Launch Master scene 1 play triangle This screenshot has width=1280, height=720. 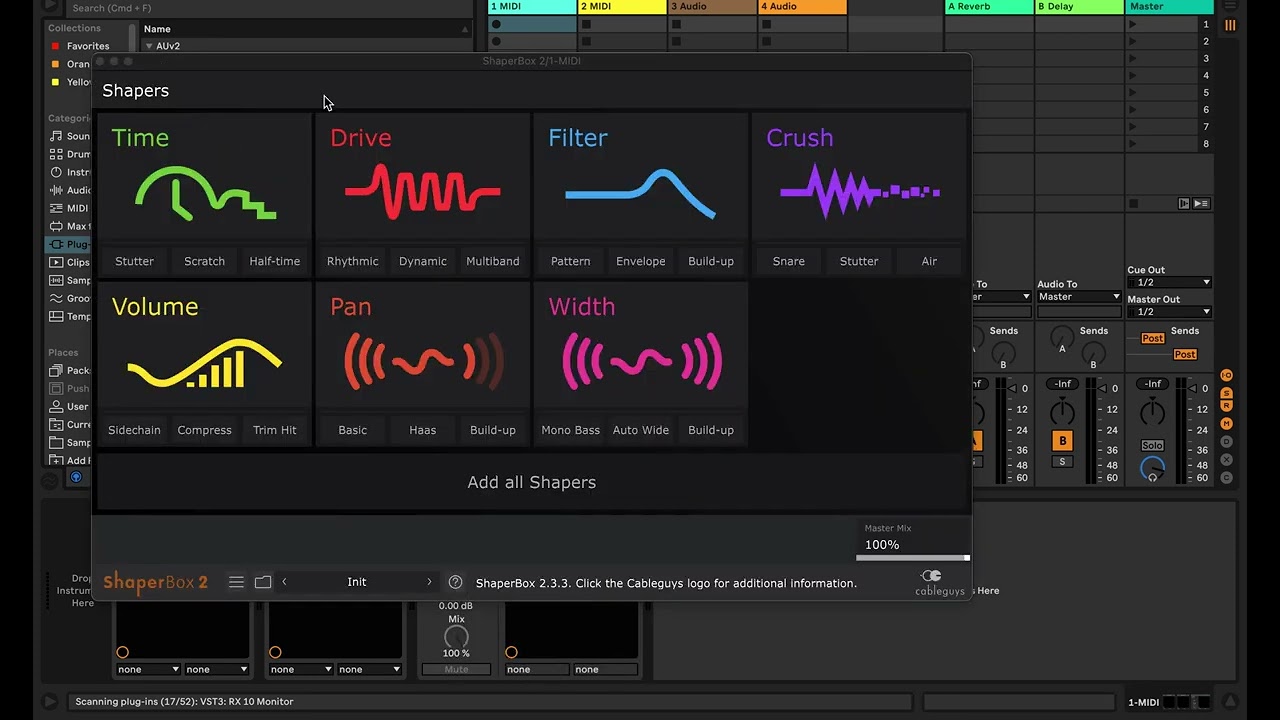(x=1132, y=24)
